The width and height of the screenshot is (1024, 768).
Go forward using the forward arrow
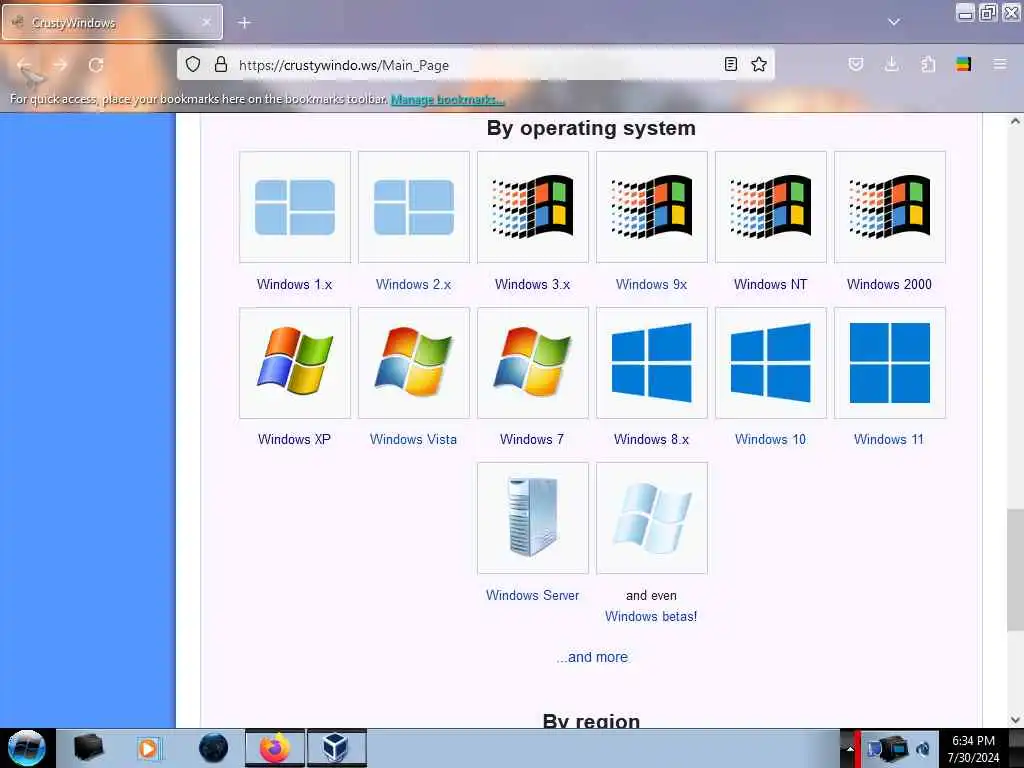60,65
